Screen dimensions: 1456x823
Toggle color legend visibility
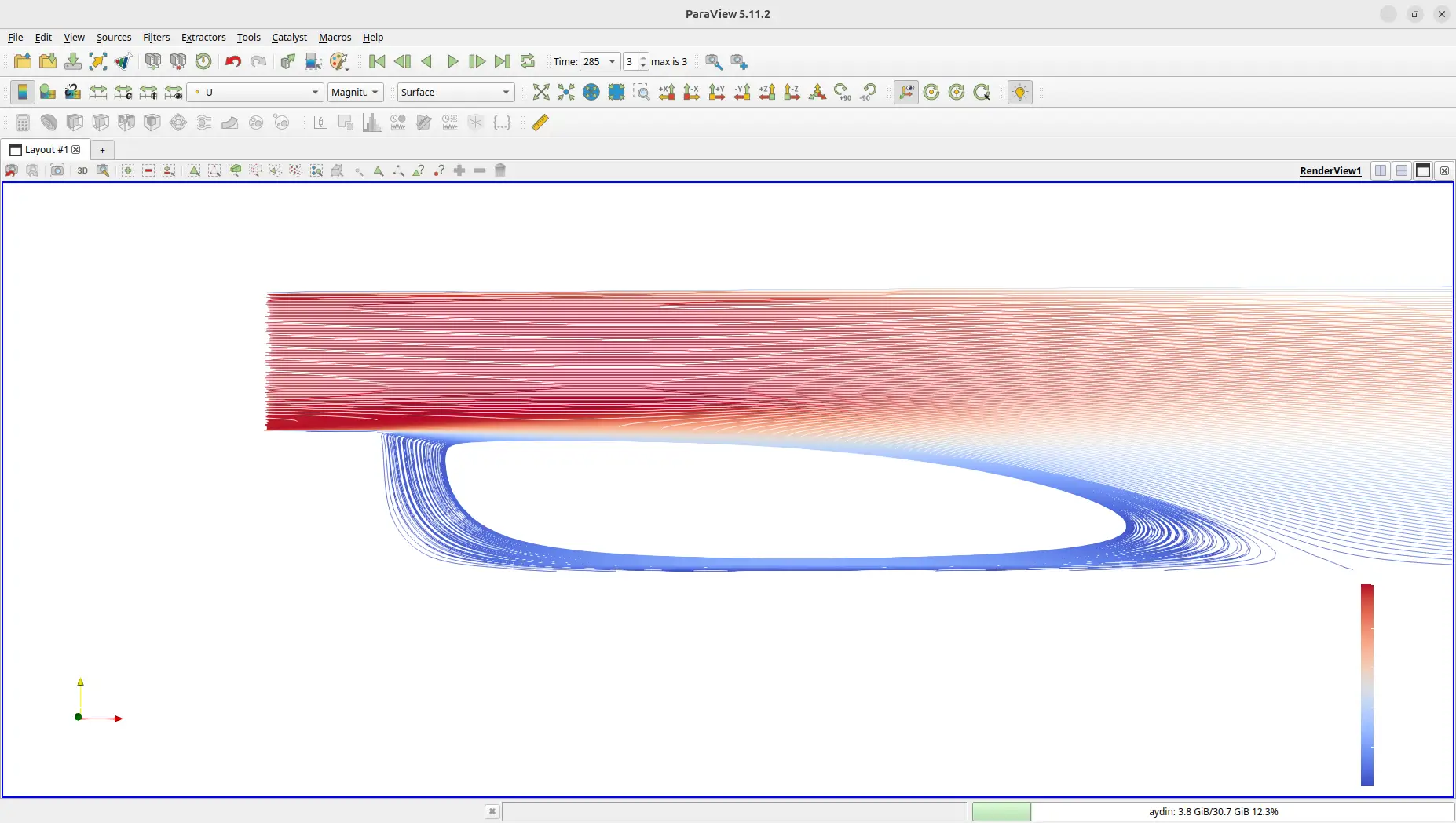click(x=23, y=92)
